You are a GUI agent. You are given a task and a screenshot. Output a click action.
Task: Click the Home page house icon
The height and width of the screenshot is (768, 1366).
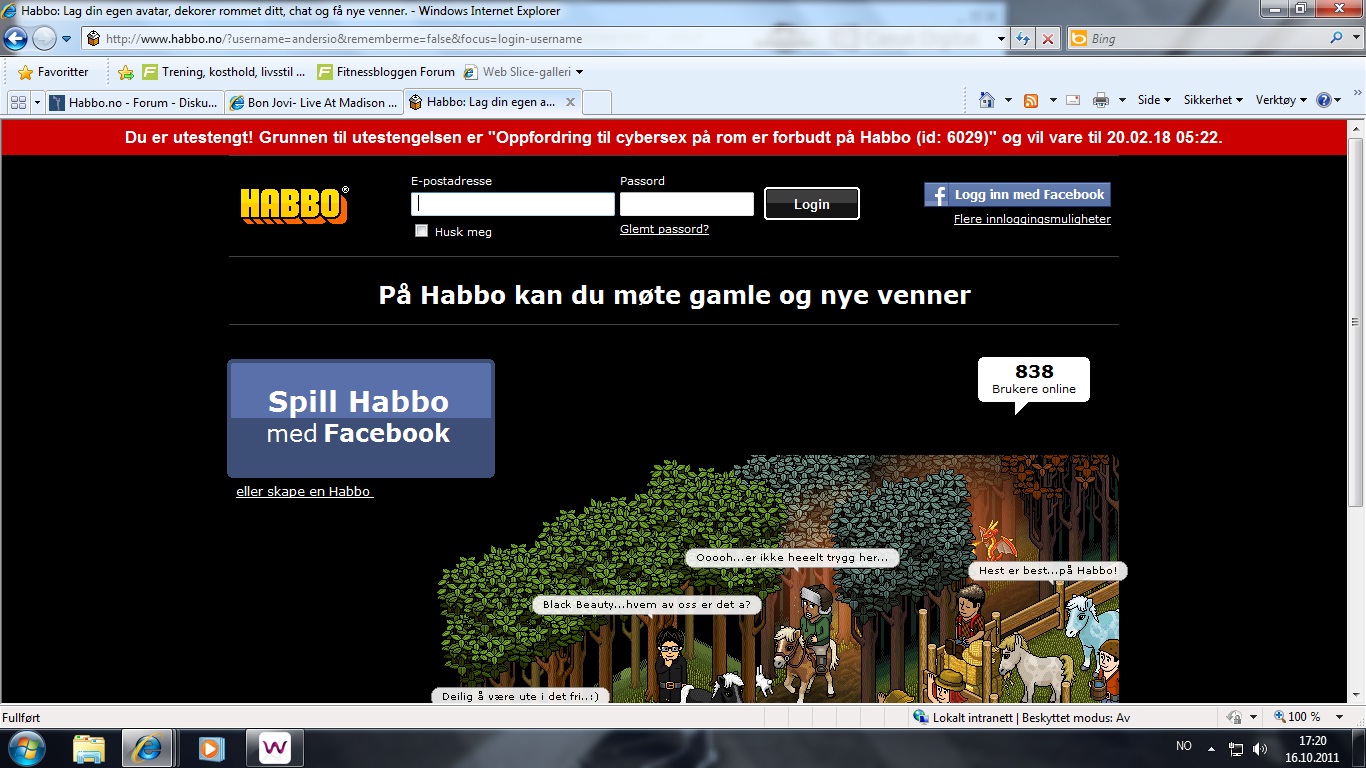[x=987, y=100]
